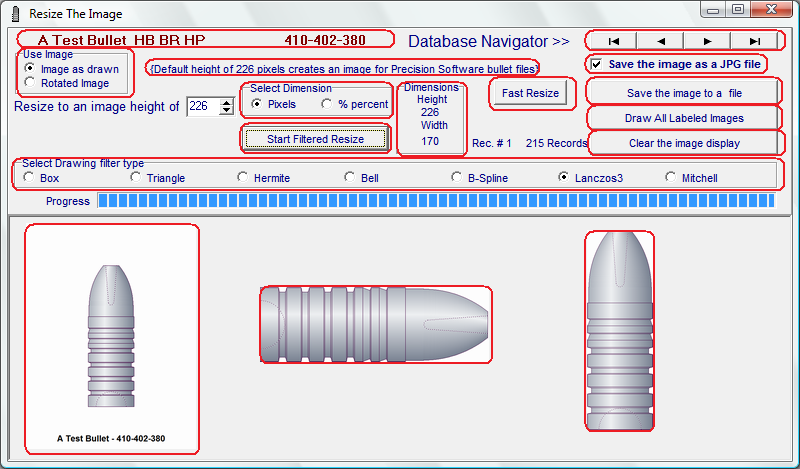Image resolution: width=800 pixels, height=469 pixels.
Task: Select the Box drawing filter
Action: point(28,178)
